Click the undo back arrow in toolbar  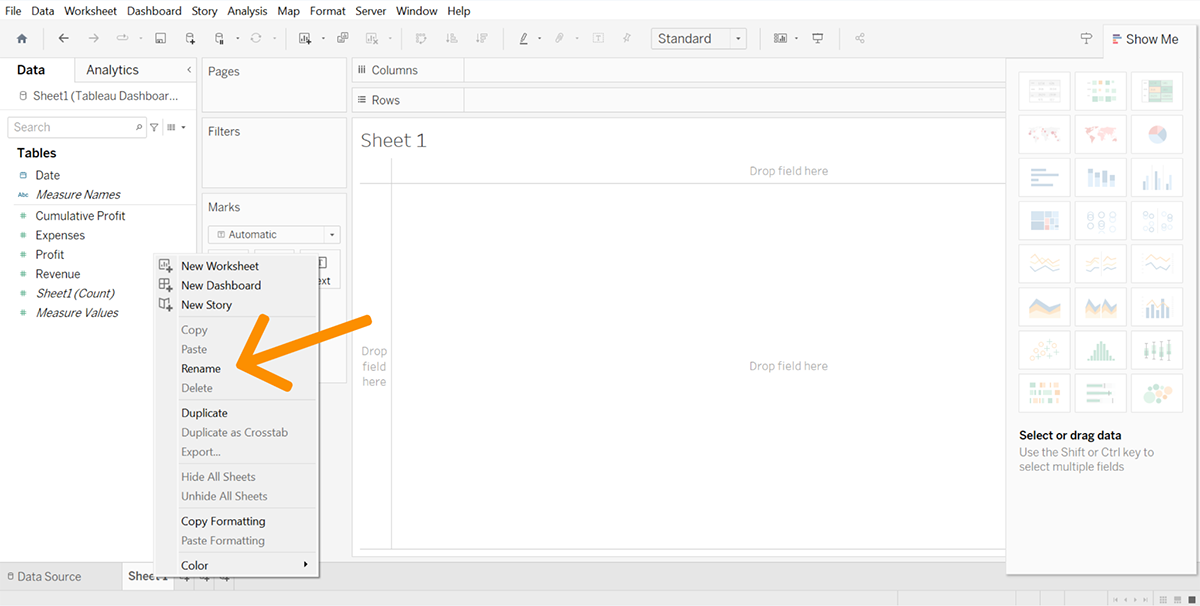click(x=64, y=39)
